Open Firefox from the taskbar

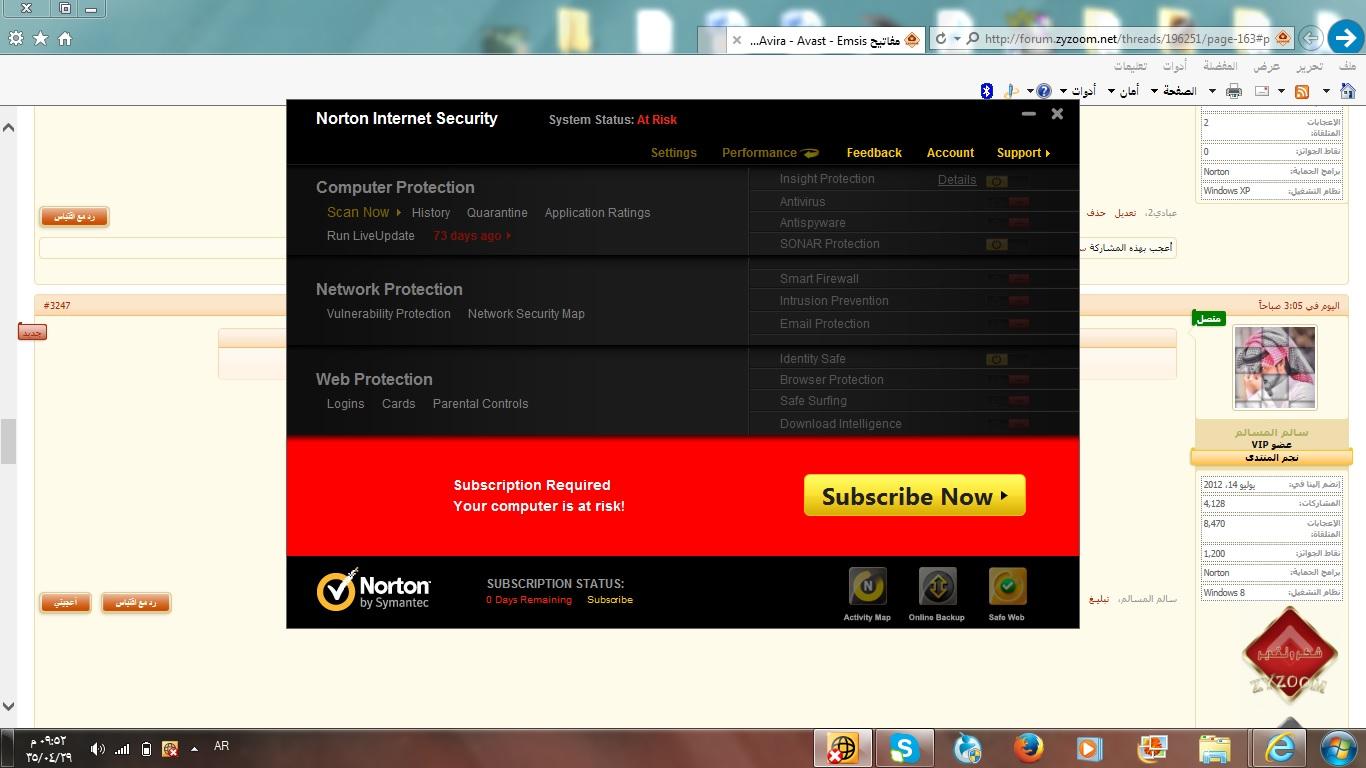pyautogui.click(x=1028, y=748)
